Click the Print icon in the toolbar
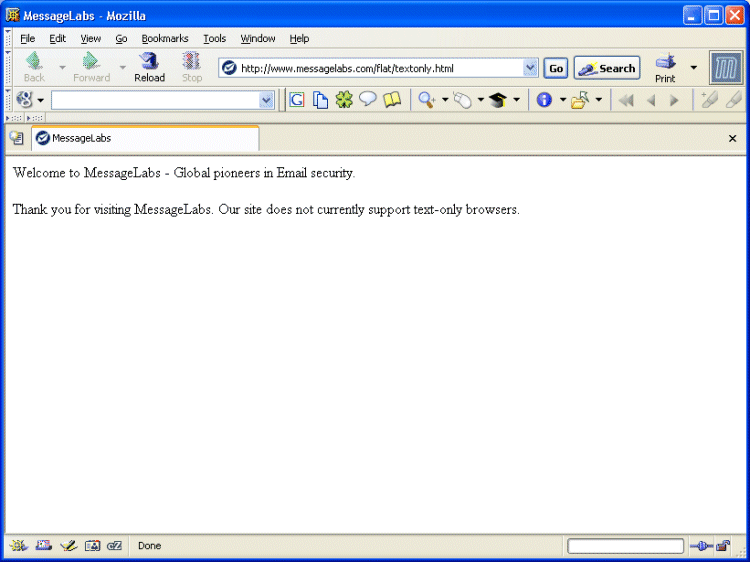The width and height of the screenshot is (750, 562). [665, 61]
